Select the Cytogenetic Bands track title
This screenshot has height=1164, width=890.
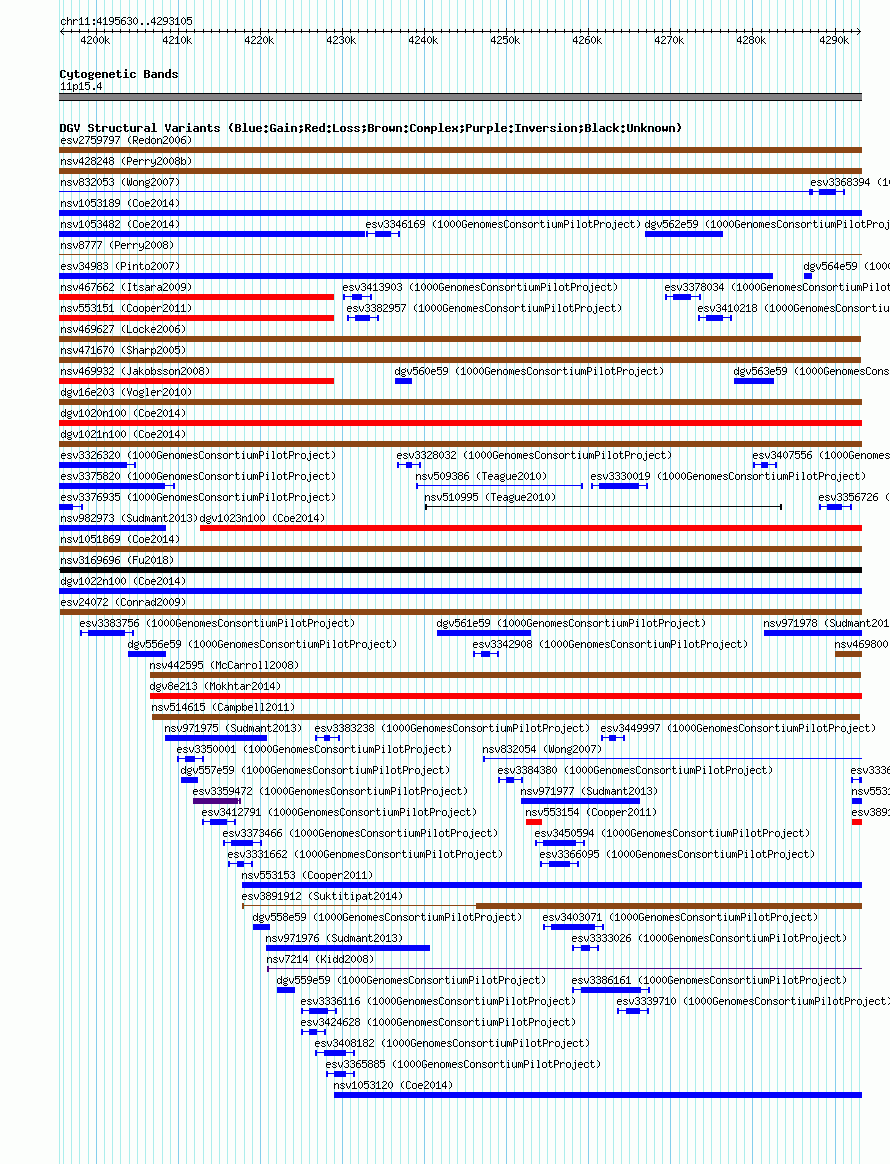[x=119, y=74]
